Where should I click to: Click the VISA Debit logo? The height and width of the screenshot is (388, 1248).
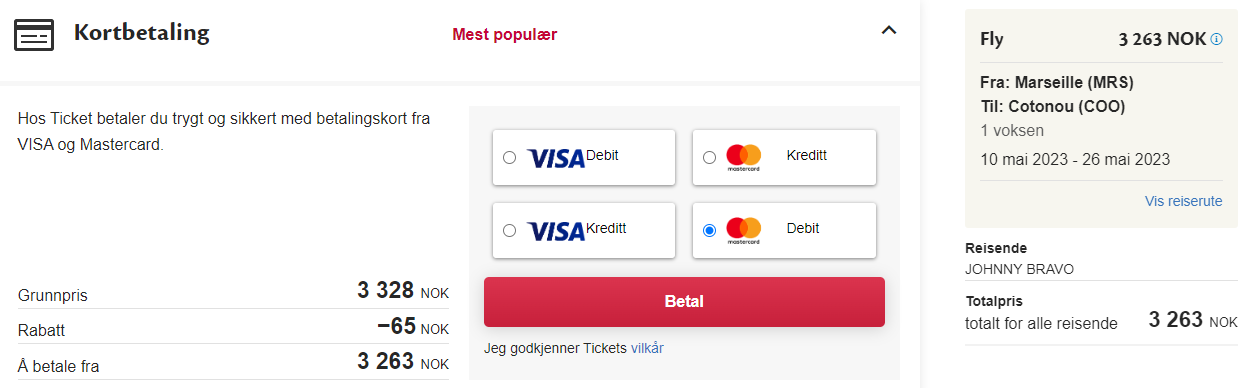coord(556,158)
